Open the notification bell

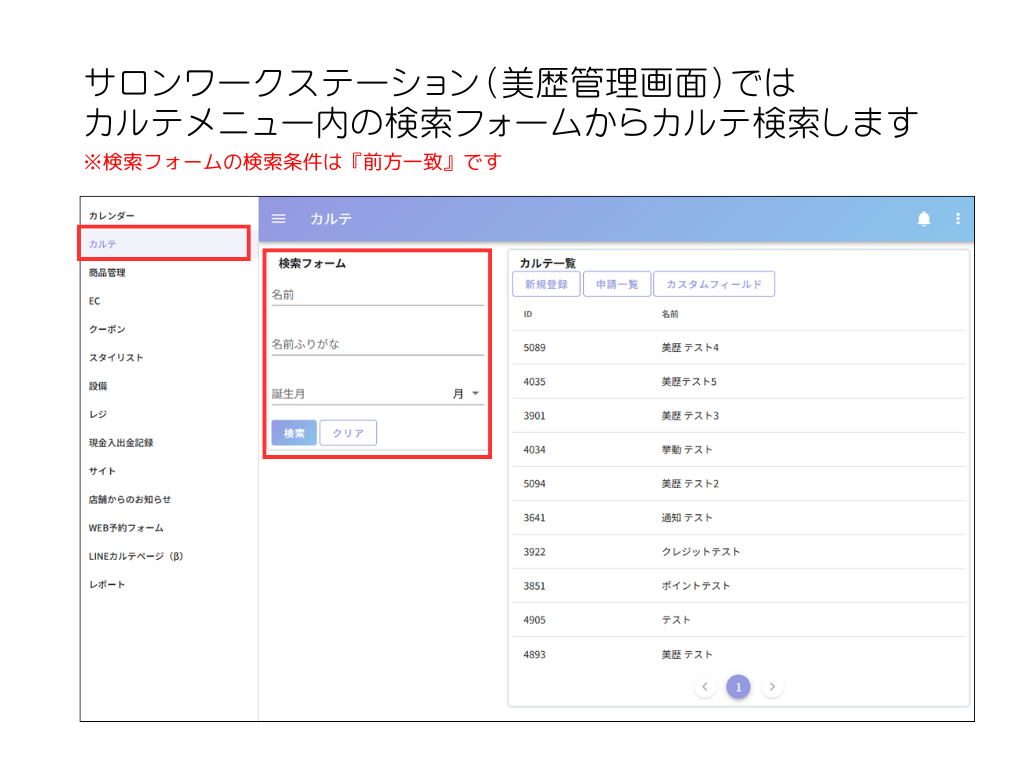(x=923, y=219)
